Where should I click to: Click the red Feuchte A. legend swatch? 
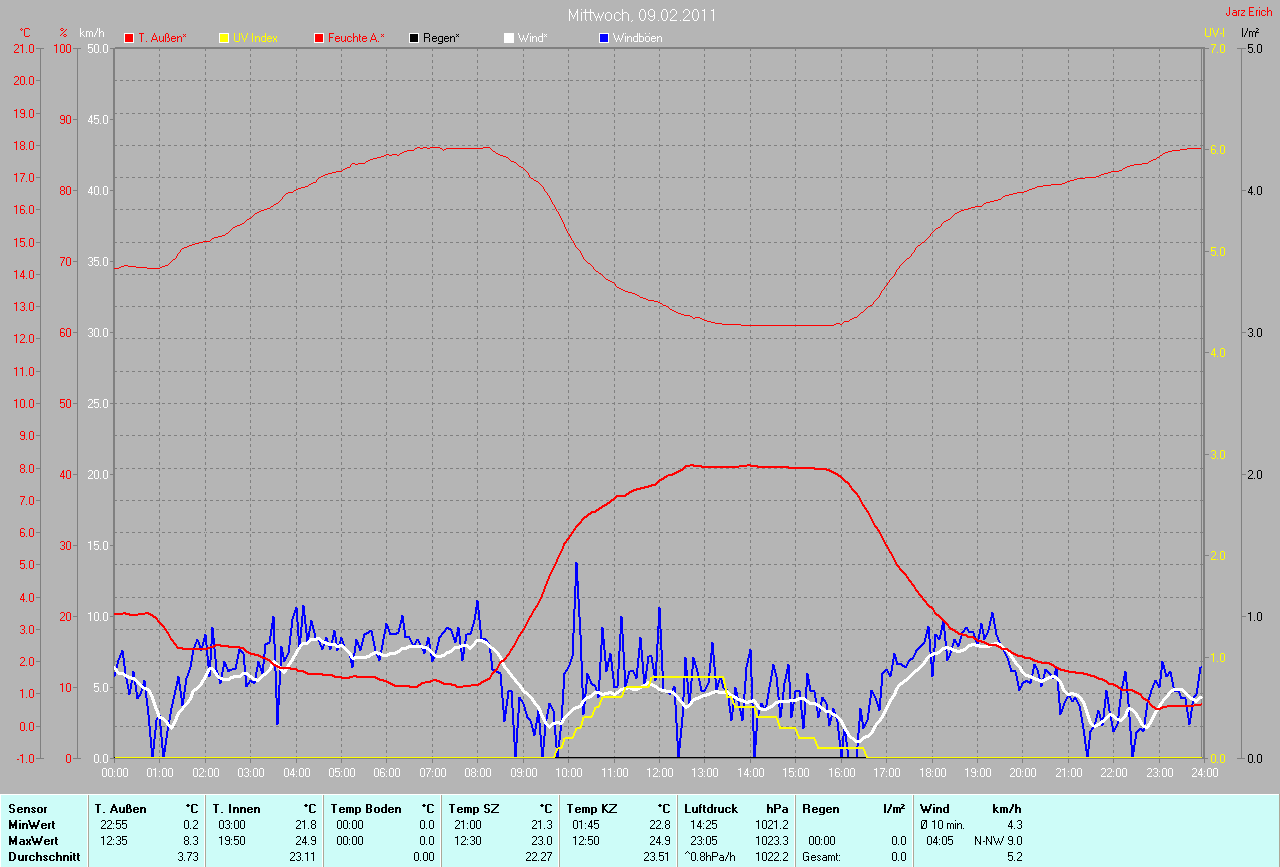(319, 38)
